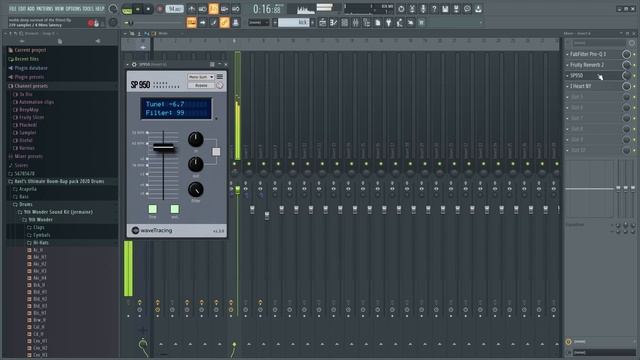Open the VIEW menu
The width and height of the screenshot is (640, 360).
coord(59,9)
